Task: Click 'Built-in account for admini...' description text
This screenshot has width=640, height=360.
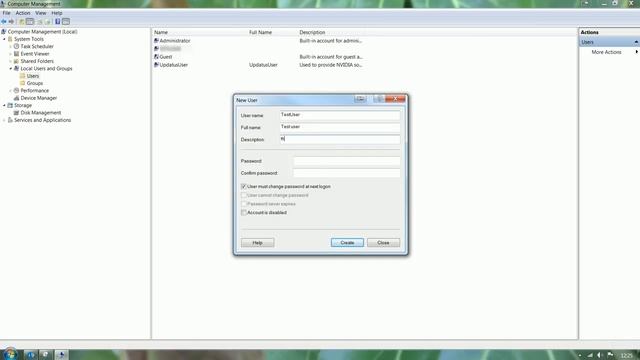Action: 331,40
